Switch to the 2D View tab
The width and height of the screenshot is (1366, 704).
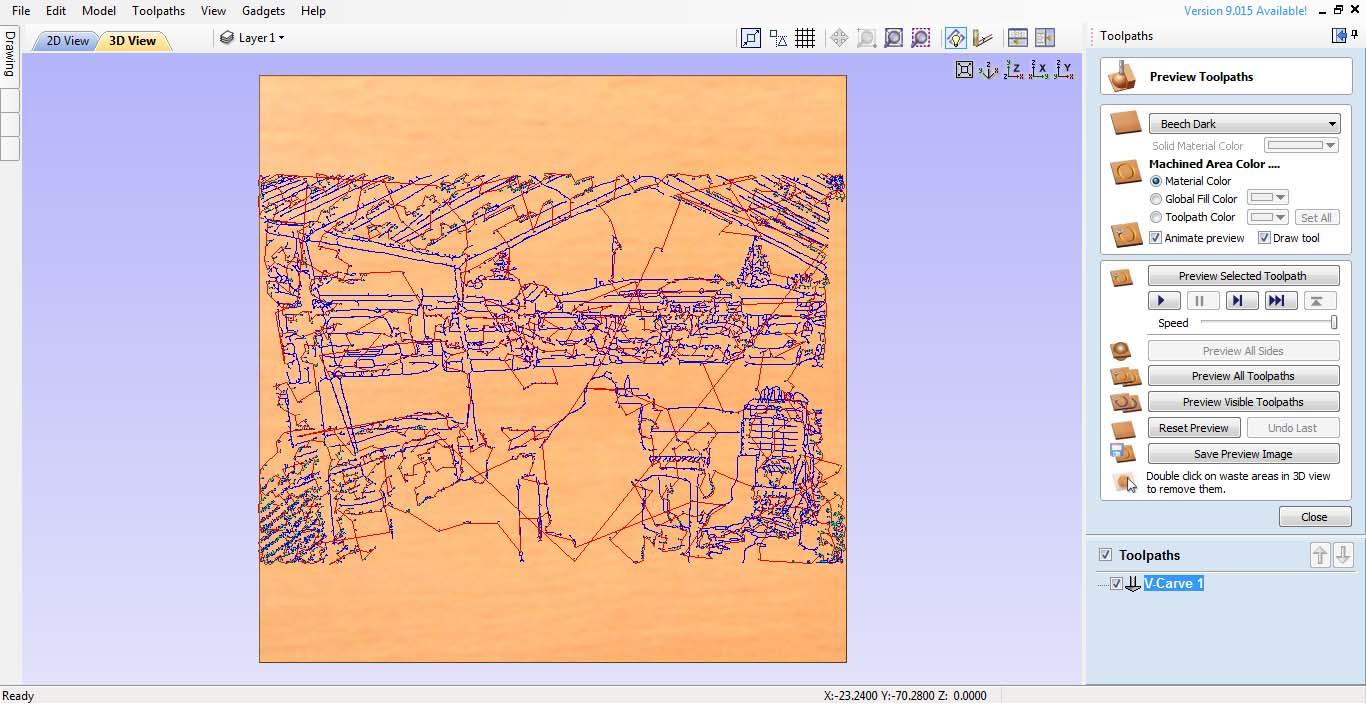click(x=67, y=41)
